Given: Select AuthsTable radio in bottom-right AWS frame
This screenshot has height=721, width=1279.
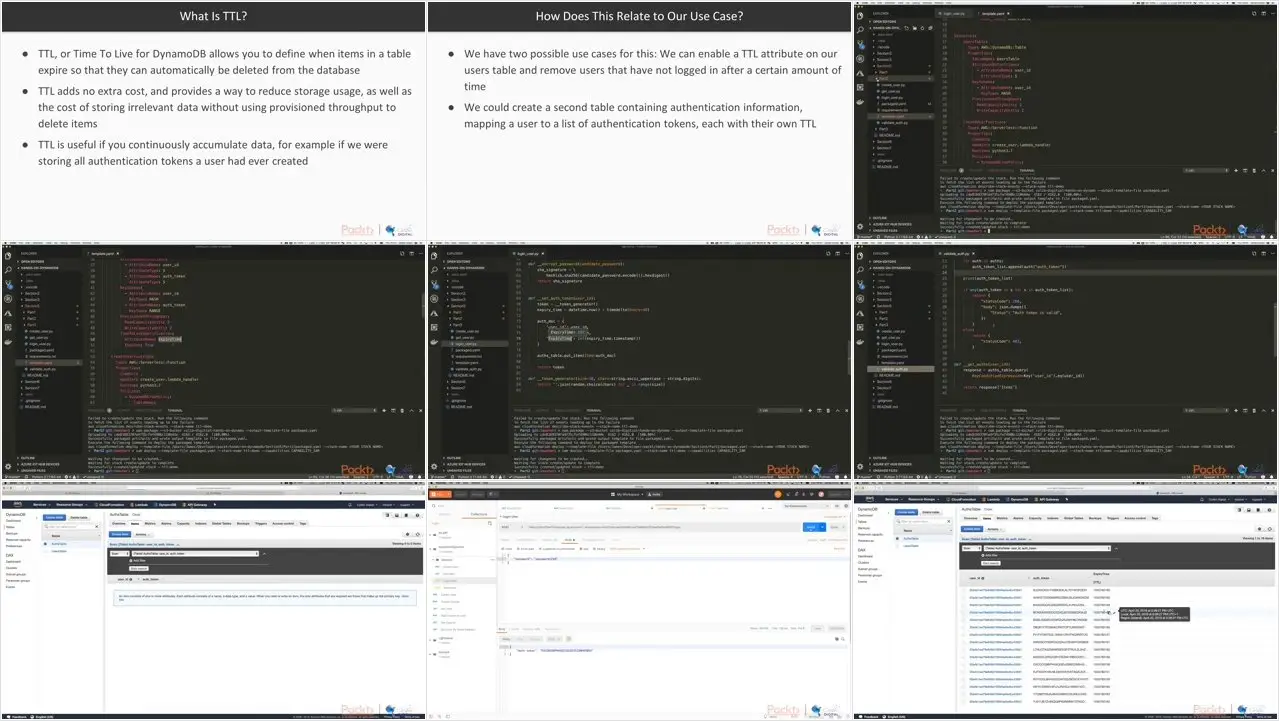Looking at the screenshot, I should pyautogui.click(x=897, y=538).
